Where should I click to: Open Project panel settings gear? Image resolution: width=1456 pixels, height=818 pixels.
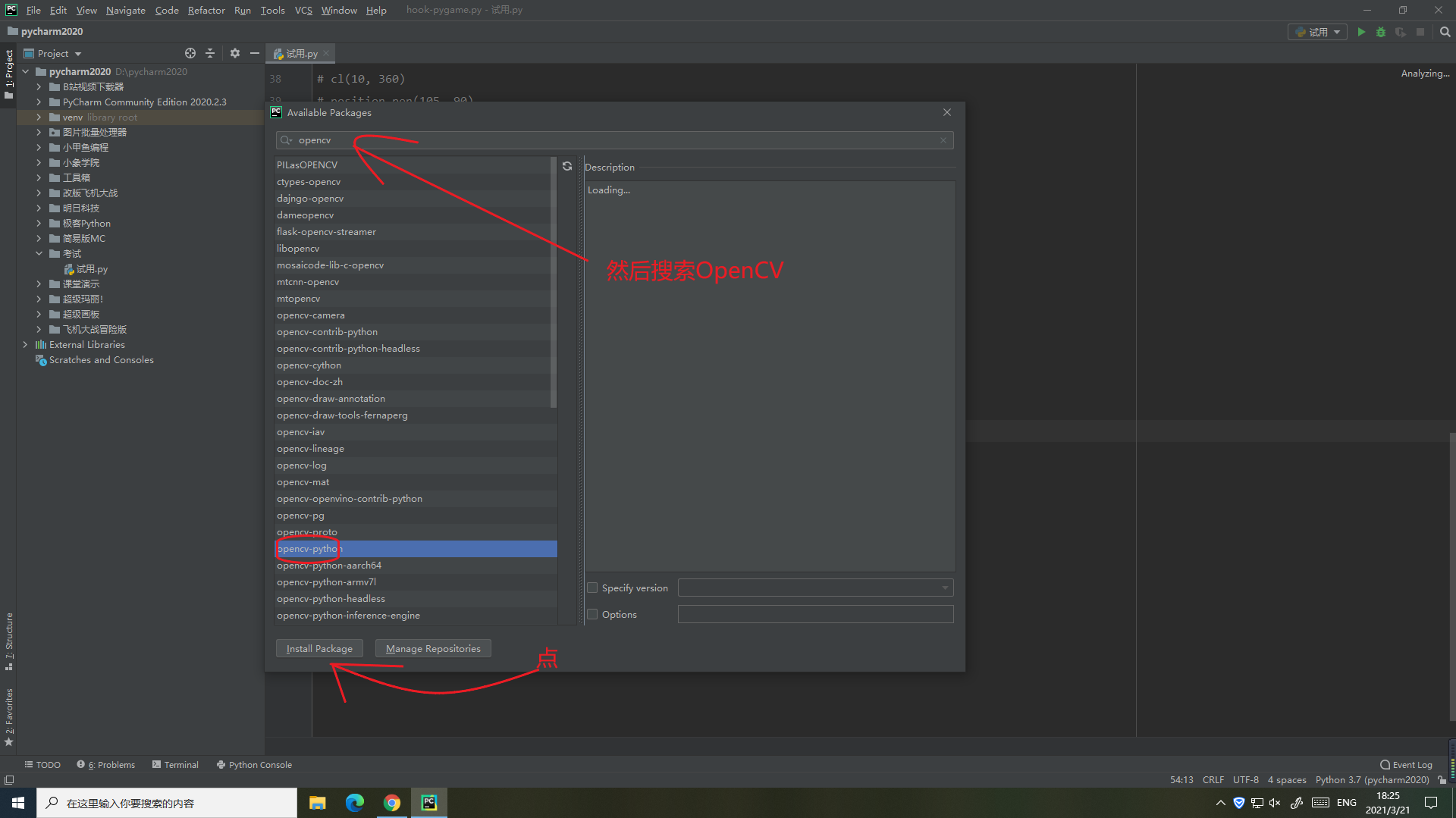tap(235, 53)
